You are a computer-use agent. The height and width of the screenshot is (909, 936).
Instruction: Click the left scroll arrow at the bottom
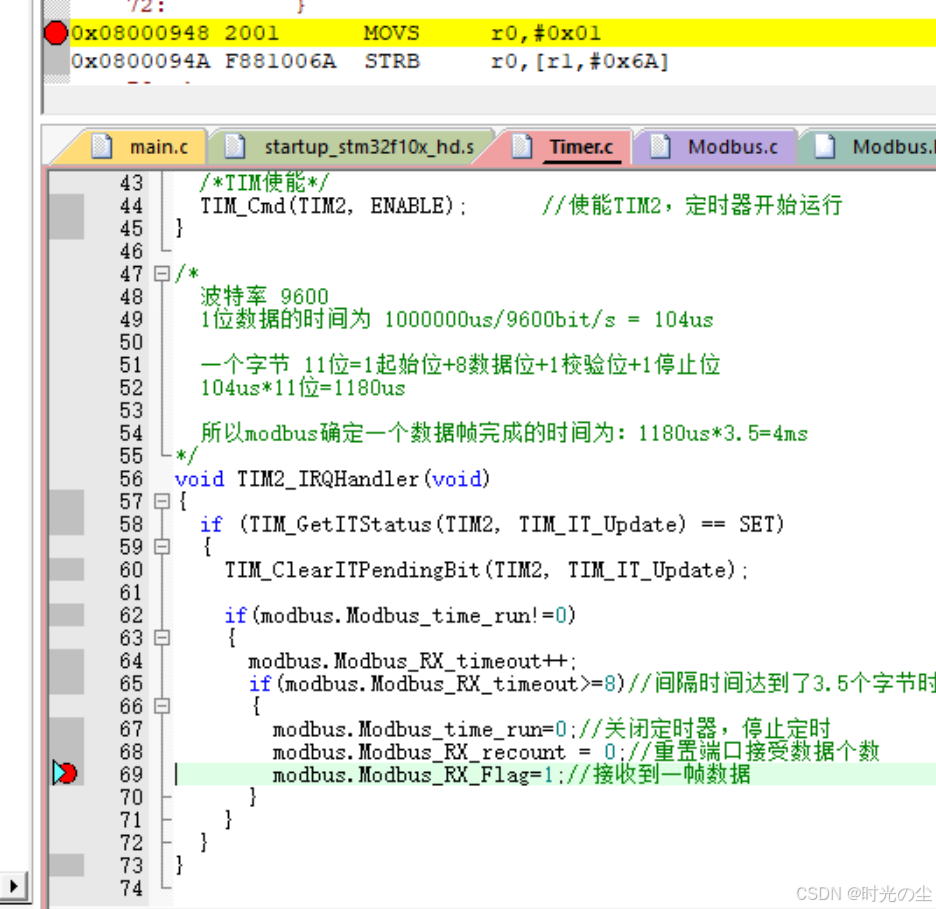12,885
